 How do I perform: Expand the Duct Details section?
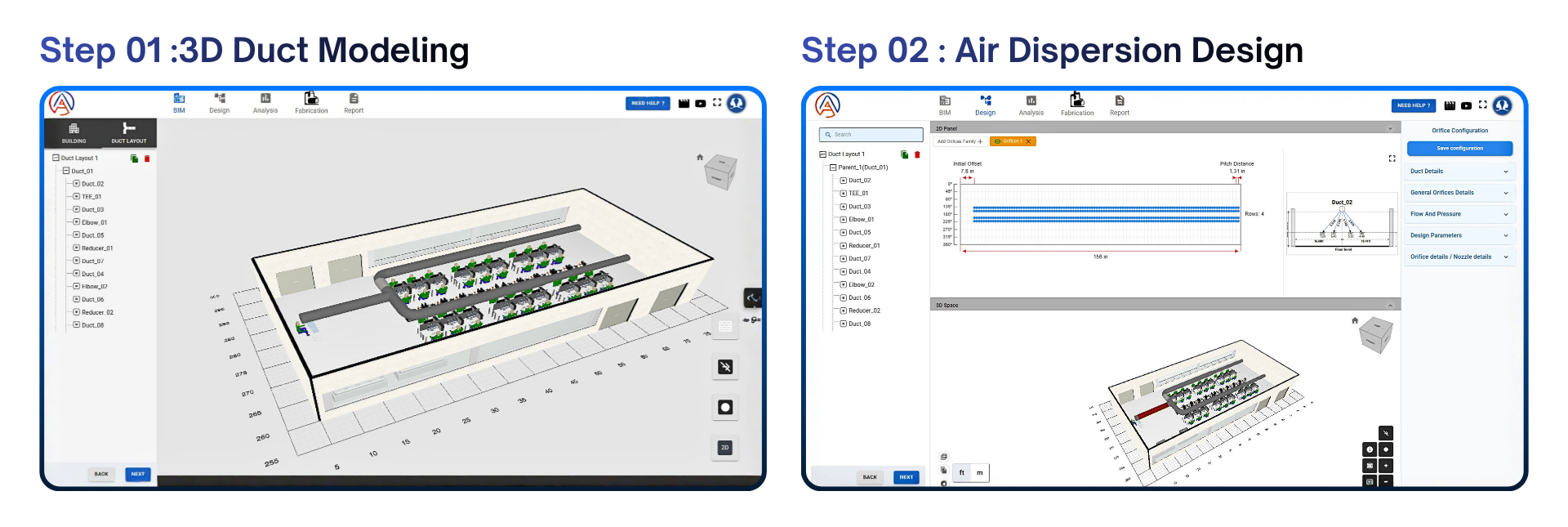pyautogui.click(x=1459, y=172)
